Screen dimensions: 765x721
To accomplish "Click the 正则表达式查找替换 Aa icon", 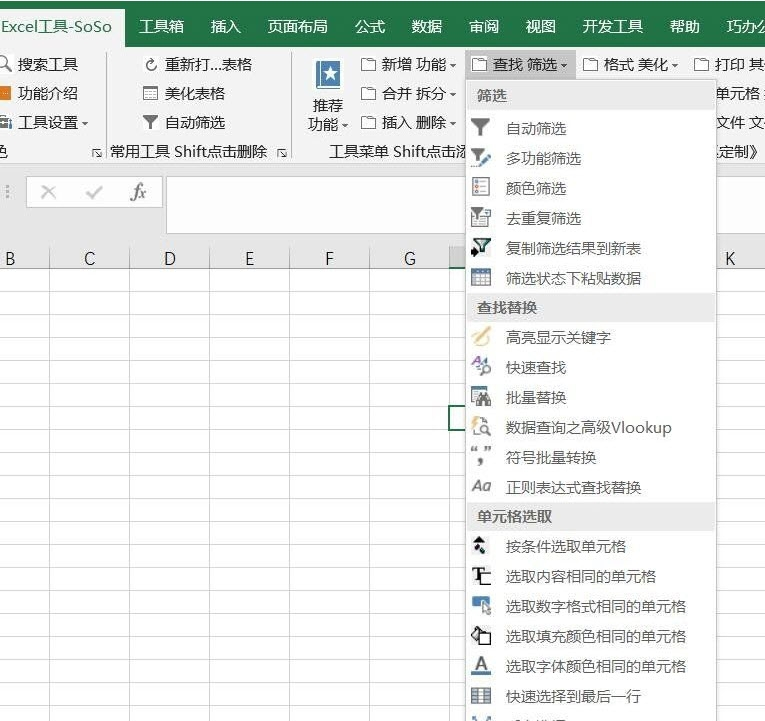I will click(x=481, y=486).
